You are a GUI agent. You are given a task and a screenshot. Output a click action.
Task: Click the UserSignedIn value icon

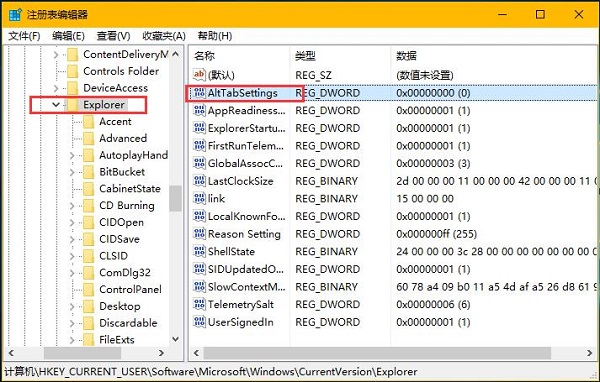pos(199,322)
